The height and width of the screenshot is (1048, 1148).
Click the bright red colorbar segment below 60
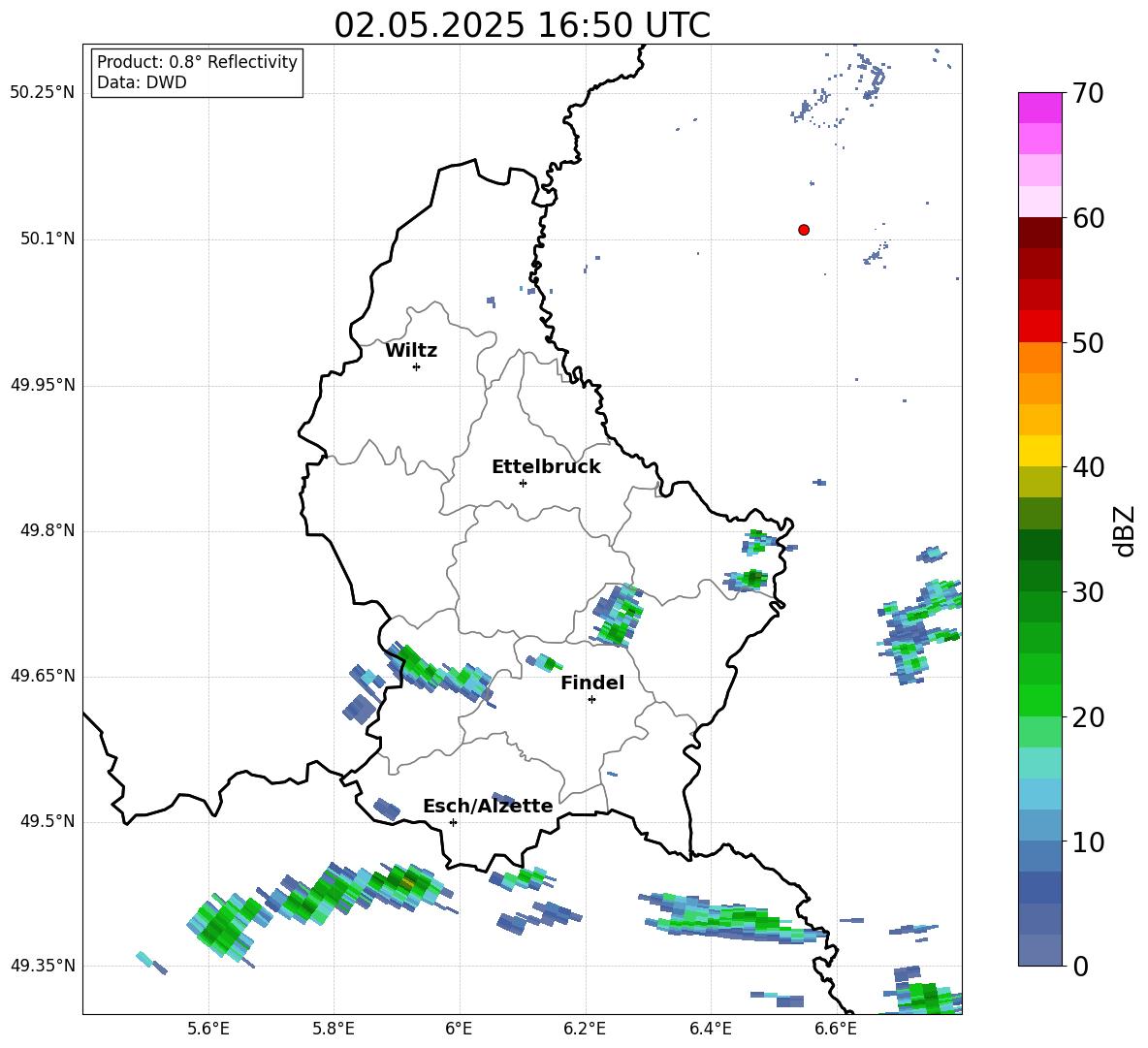pyautogui.click(x=1039, y=327)
